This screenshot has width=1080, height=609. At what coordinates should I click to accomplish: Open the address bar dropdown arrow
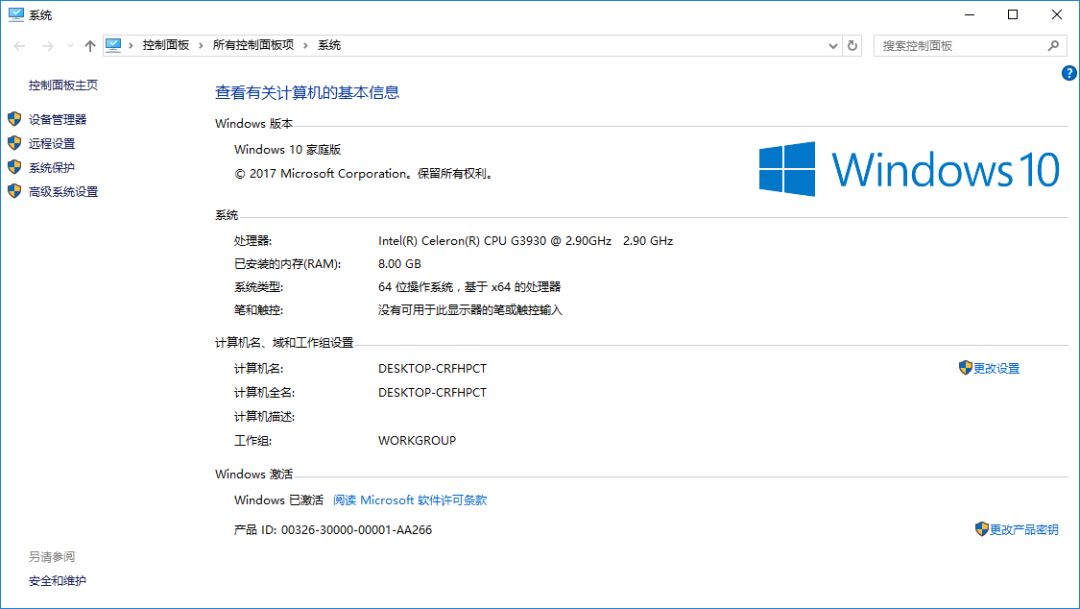(833, 45)
